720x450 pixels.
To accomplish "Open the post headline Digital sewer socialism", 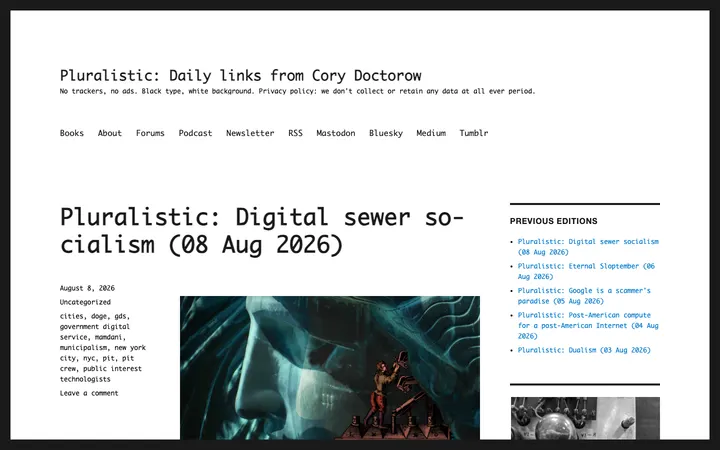I will [x=262, y=231].
